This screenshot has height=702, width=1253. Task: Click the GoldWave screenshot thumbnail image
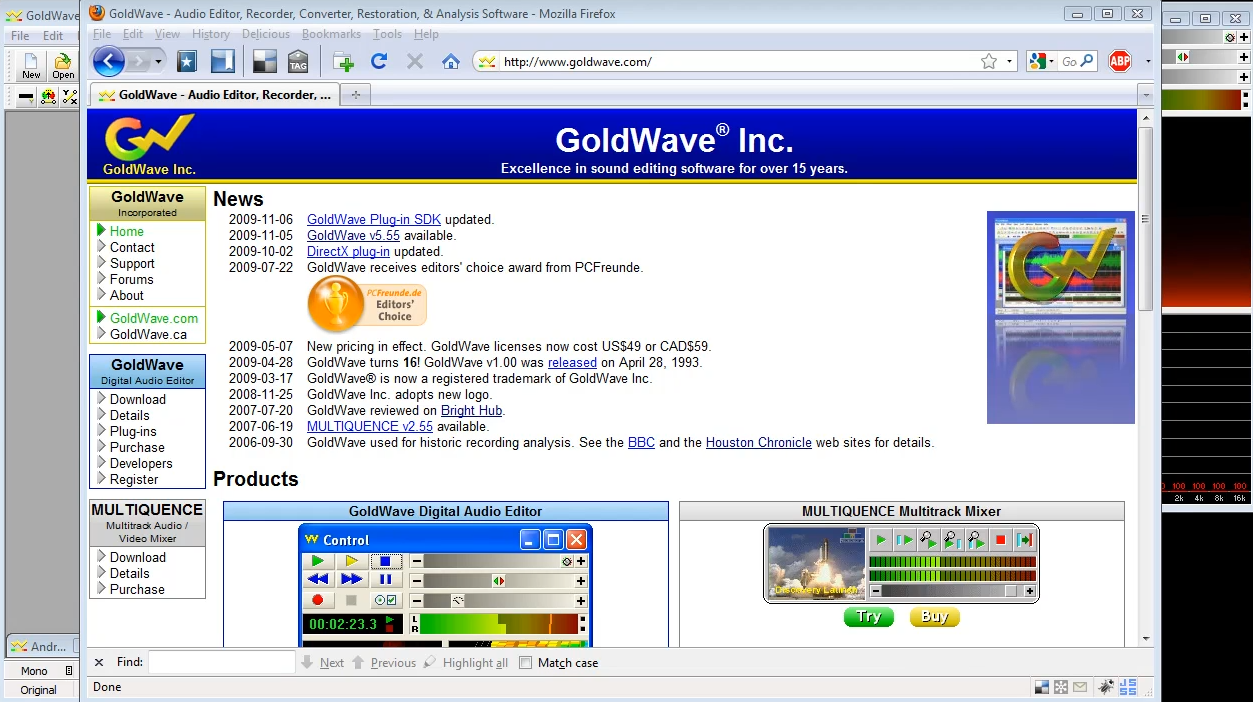(1060, 317)
